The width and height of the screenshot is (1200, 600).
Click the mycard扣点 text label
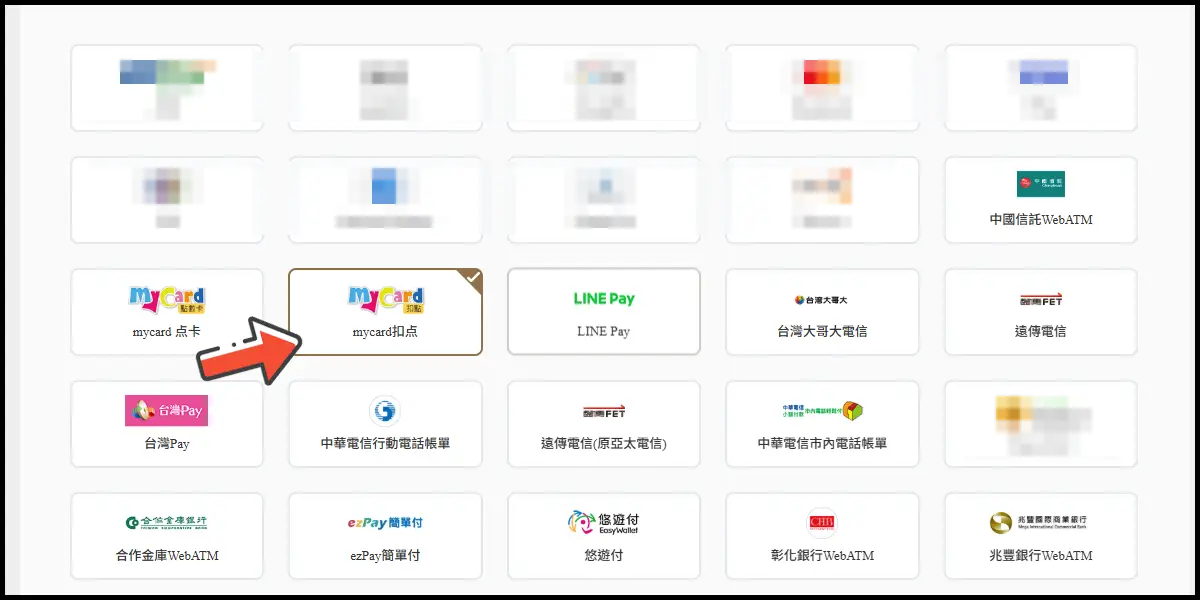[386, 331]
